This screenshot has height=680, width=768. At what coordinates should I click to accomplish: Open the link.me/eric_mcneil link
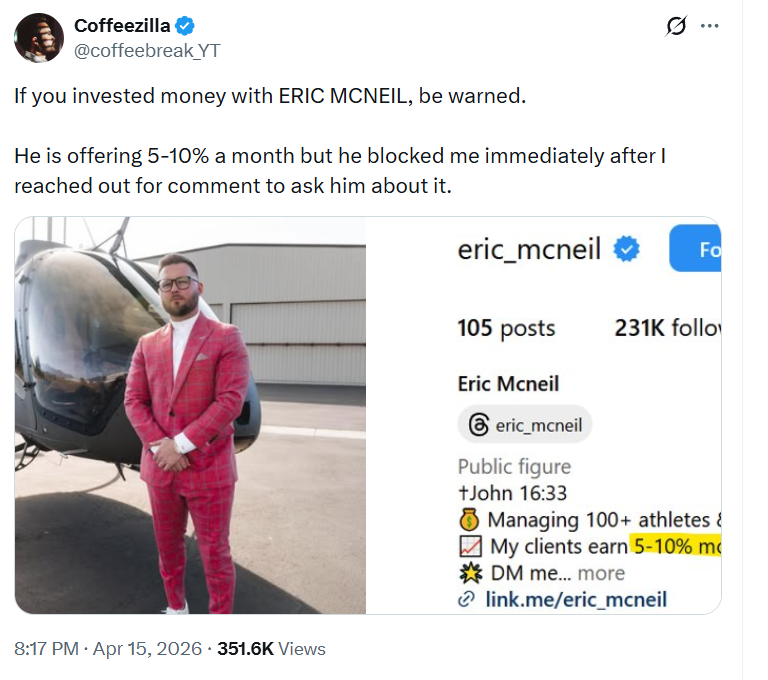(x=574, y=600)
